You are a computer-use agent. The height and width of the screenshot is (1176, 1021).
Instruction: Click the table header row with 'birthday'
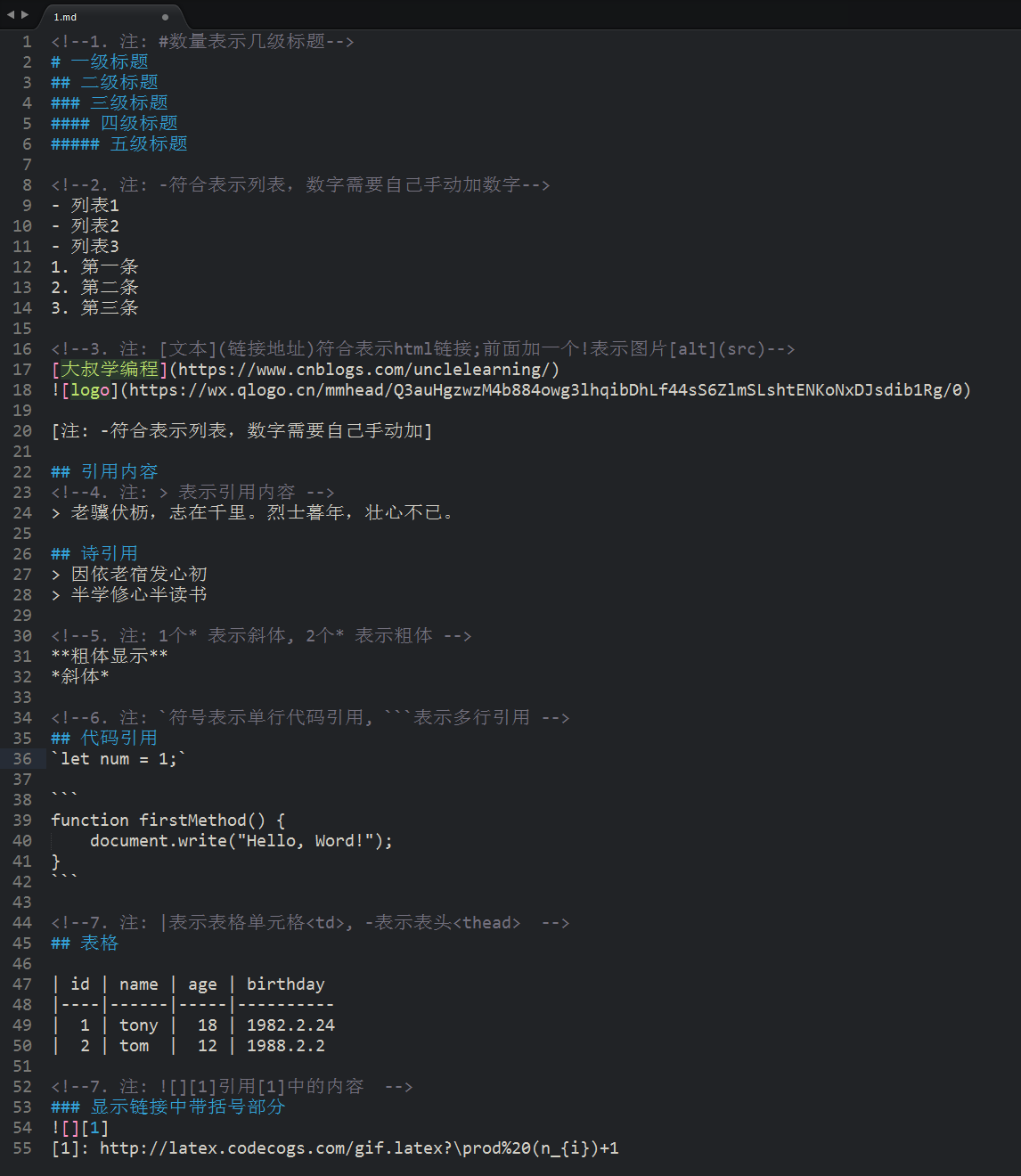(285, 984)
